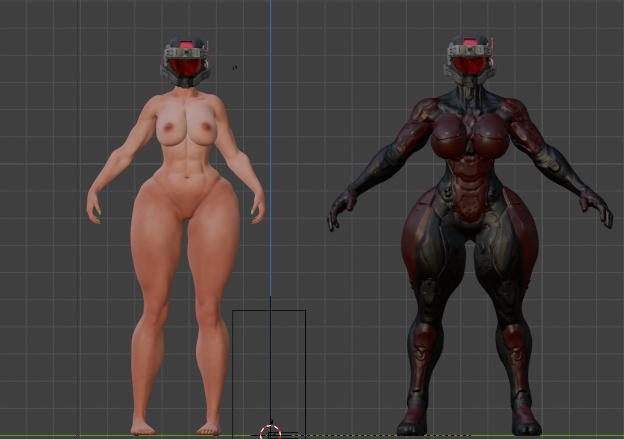This screenshot has height=439, width=624.
Task: Select the armored character's right-side gauntlet hand
Action: pos(597,206)
